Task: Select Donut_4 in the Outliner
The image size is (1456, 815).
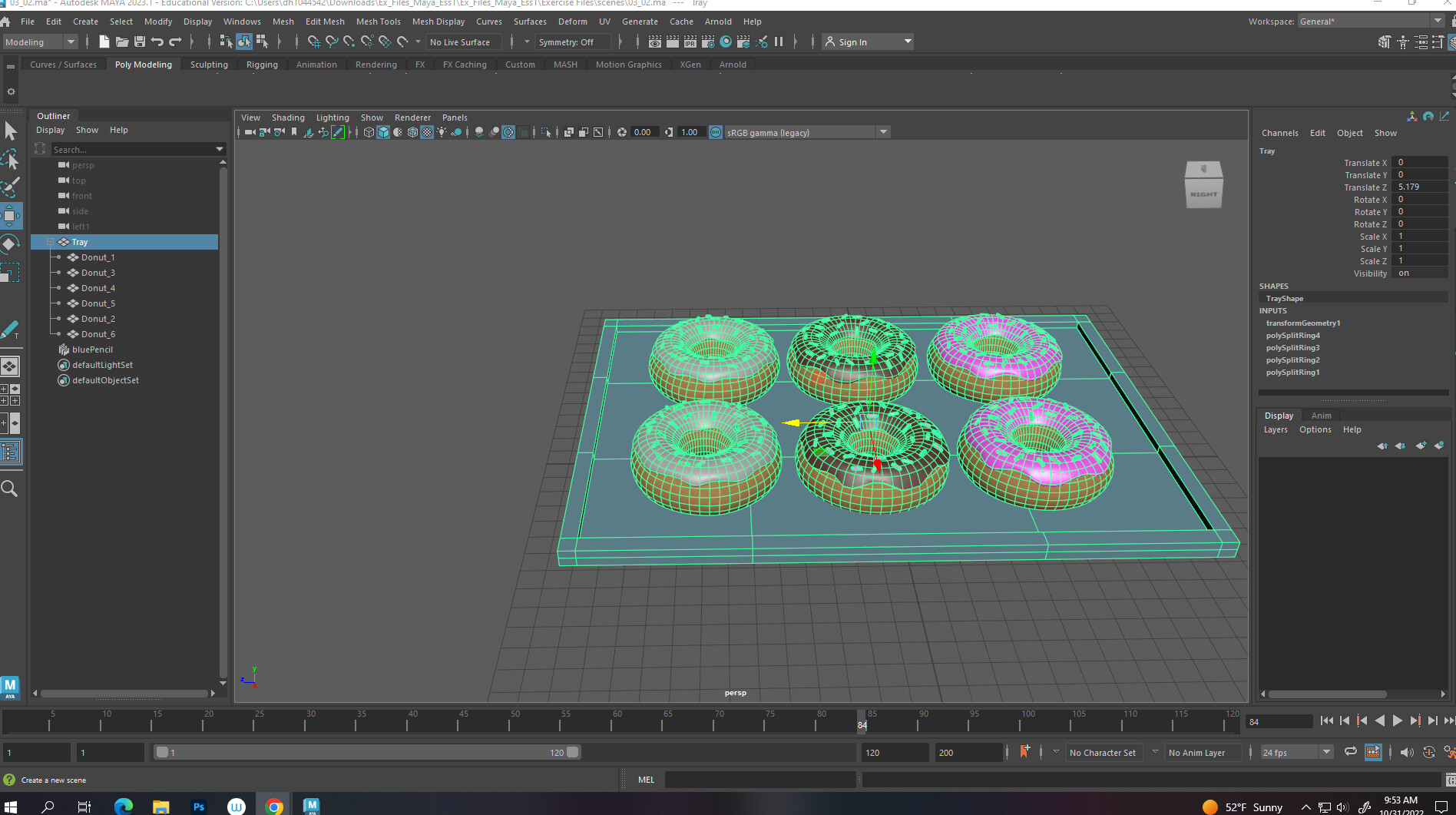Action: click(98, 288)
